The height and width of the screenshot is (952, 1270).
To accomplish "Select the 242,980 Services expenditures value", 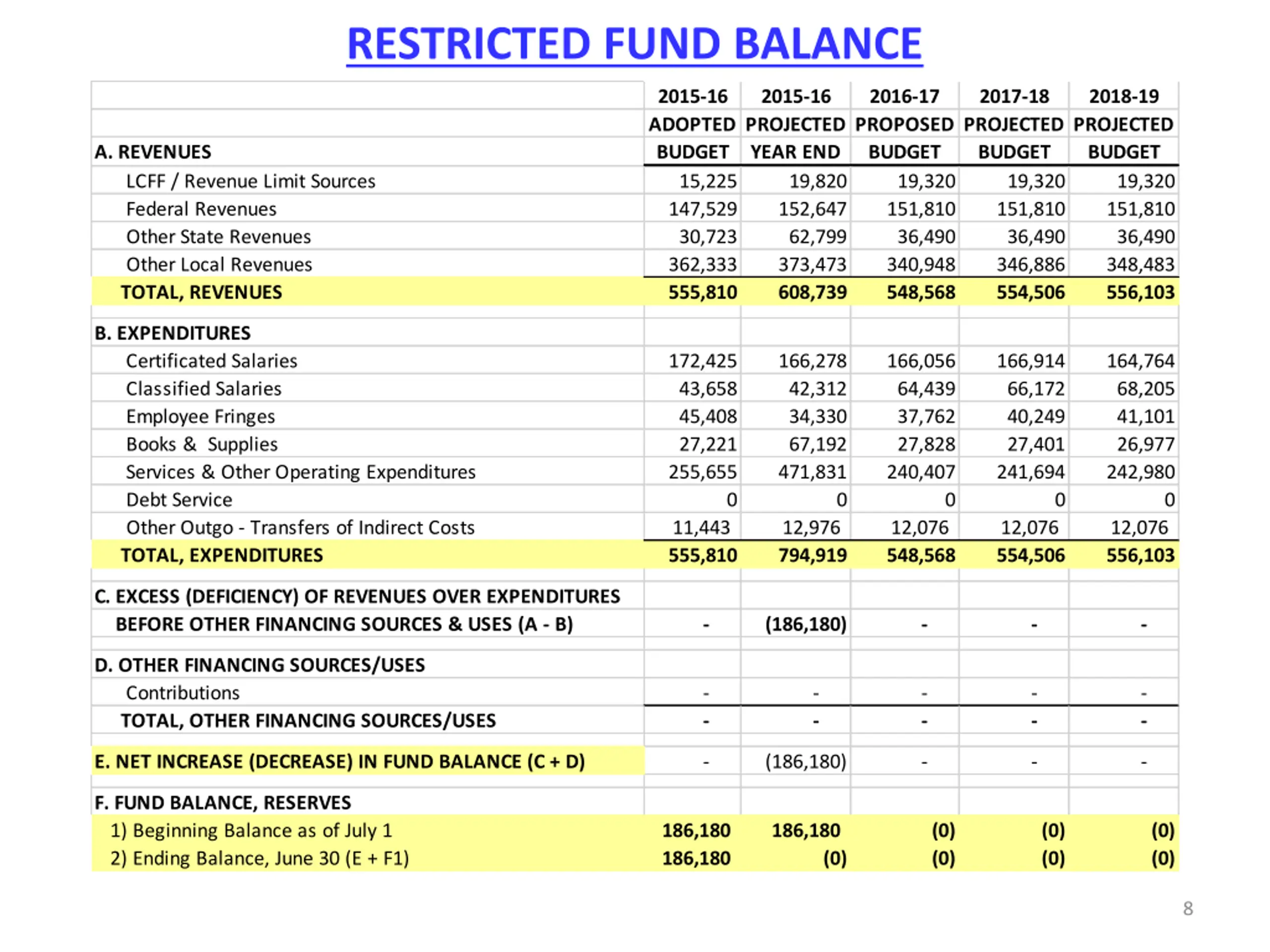I will point(1141,472).
